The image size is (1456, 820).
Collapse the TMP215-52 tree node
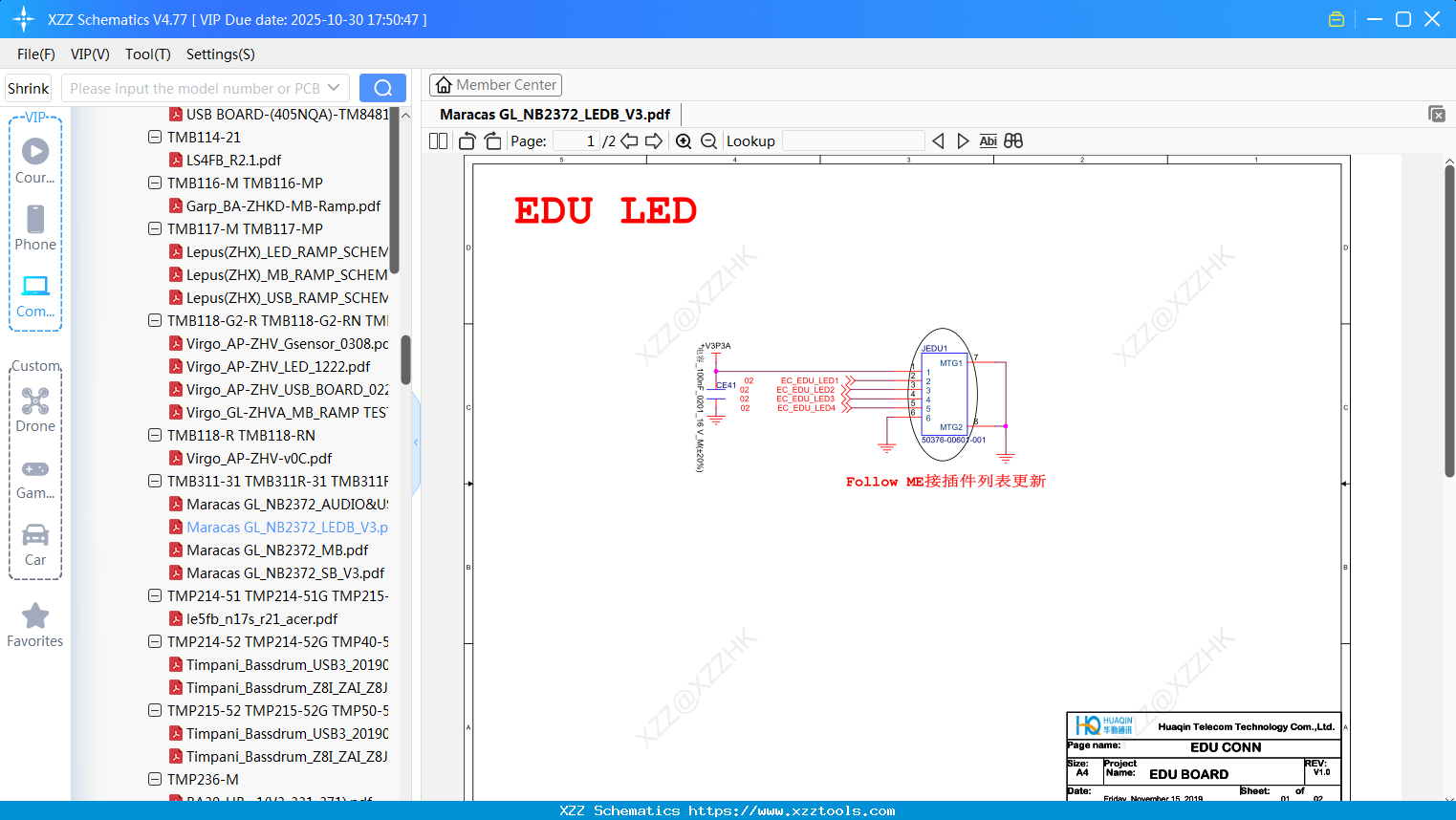pyautogui.click(x=155, y=710)
